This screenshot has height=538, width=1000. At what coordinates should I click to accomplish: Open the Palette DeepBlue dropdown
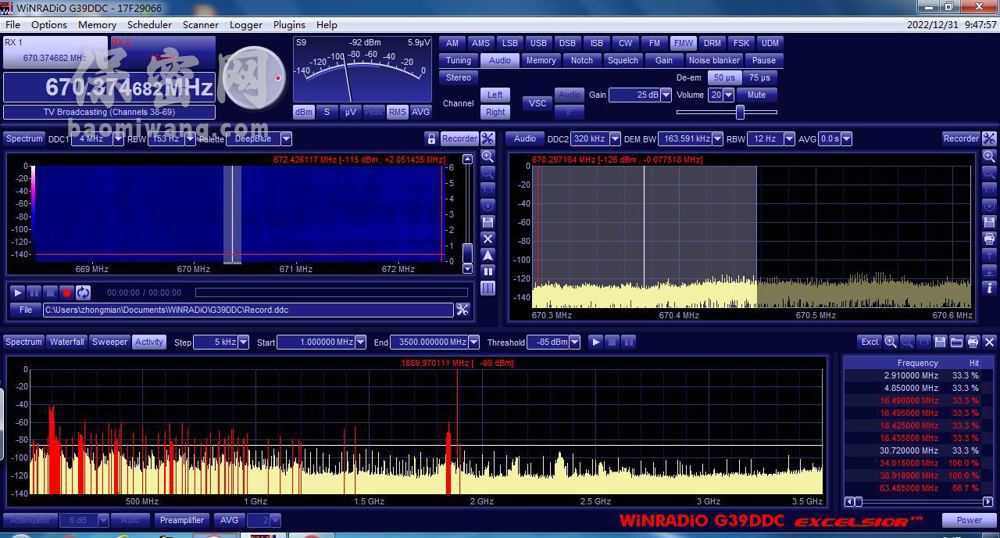coord(286,139)
